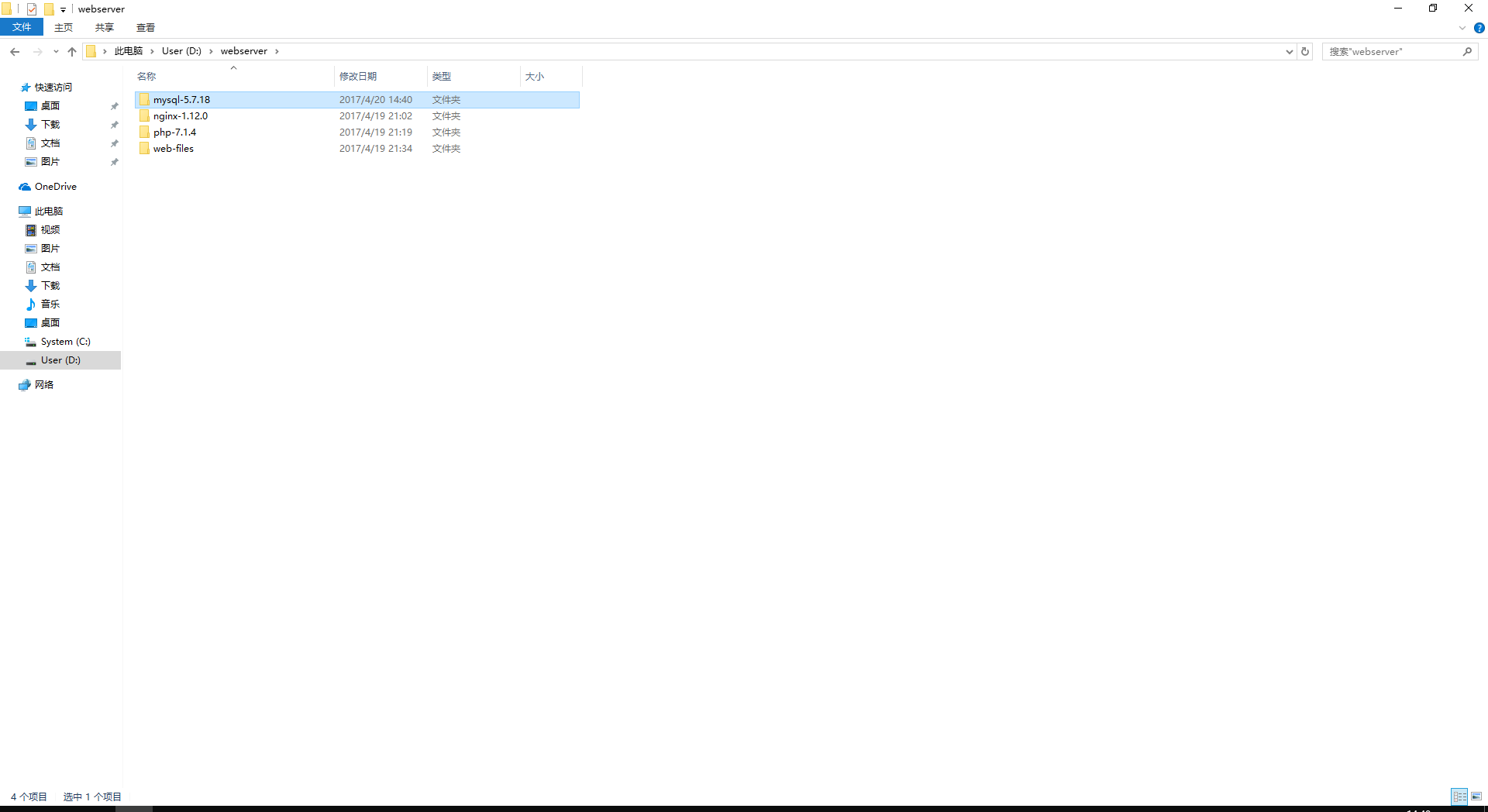Screen dimensions: 1488x812
Task: Click the pin icon next to 下载
Action: click(114, 125)
